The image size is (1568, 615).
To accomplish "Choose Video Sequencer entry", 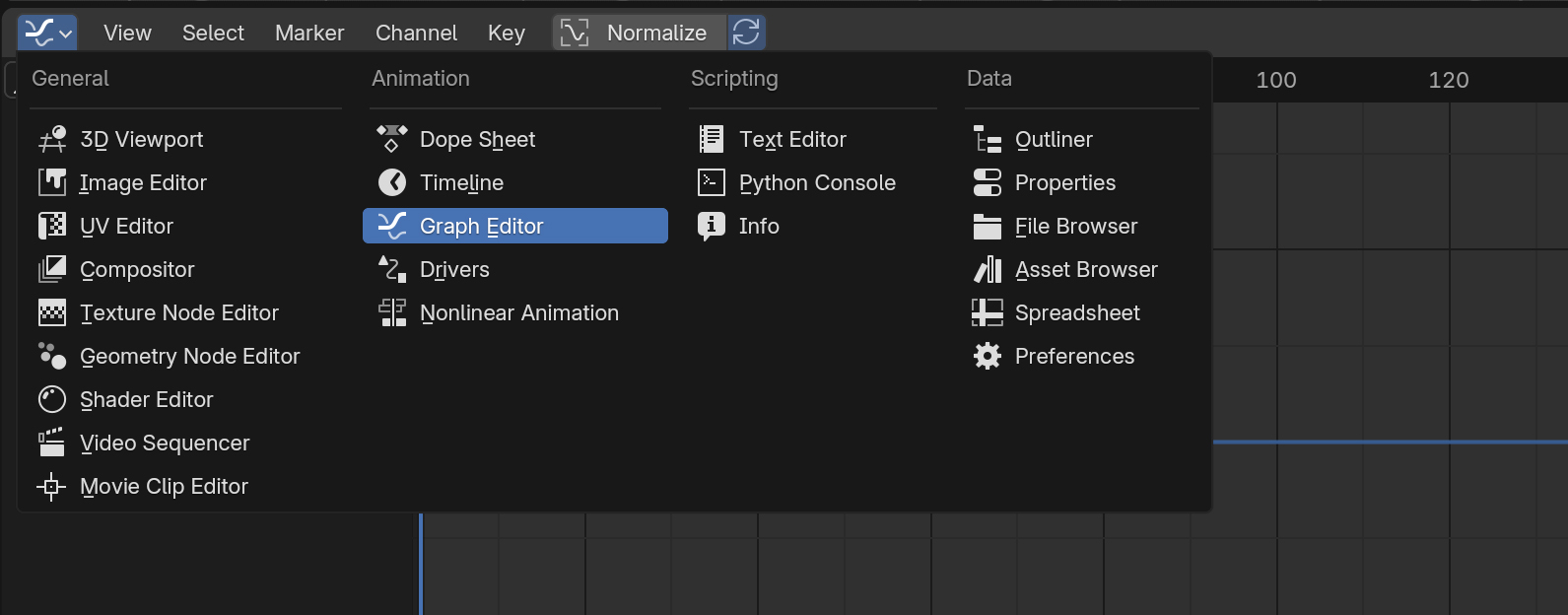I will (186, 443).
